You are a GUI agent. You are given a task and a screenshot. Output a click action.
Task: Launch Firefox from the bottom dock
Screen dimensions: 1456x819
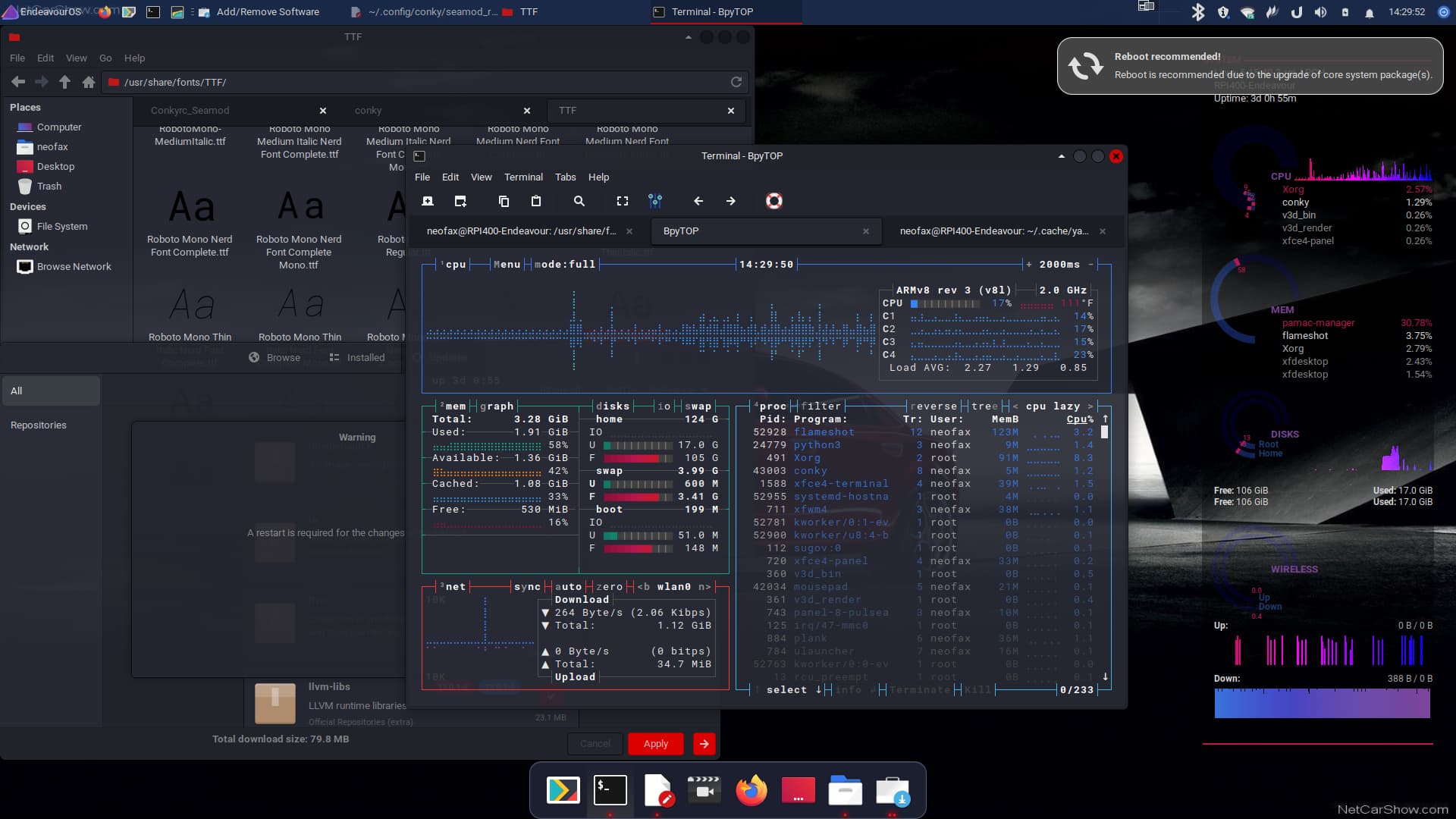click(x=751, y=790)
